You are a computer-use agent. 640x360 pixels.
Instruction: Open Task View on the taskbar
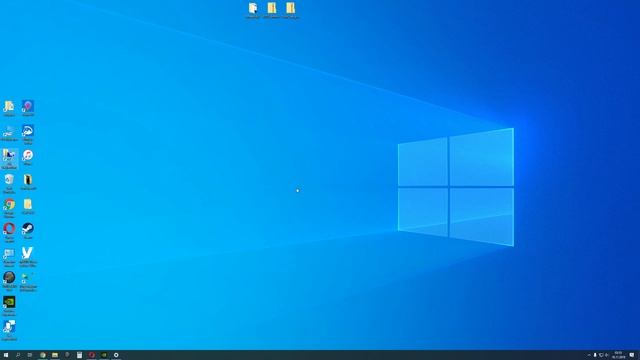click(x=30, y=355)
